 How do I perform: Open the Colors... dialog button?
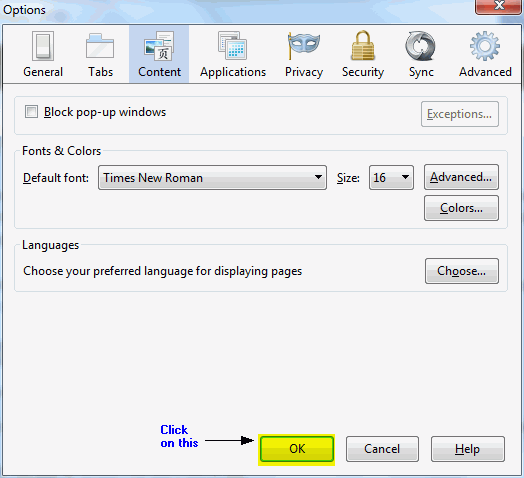tap(461, 208)
